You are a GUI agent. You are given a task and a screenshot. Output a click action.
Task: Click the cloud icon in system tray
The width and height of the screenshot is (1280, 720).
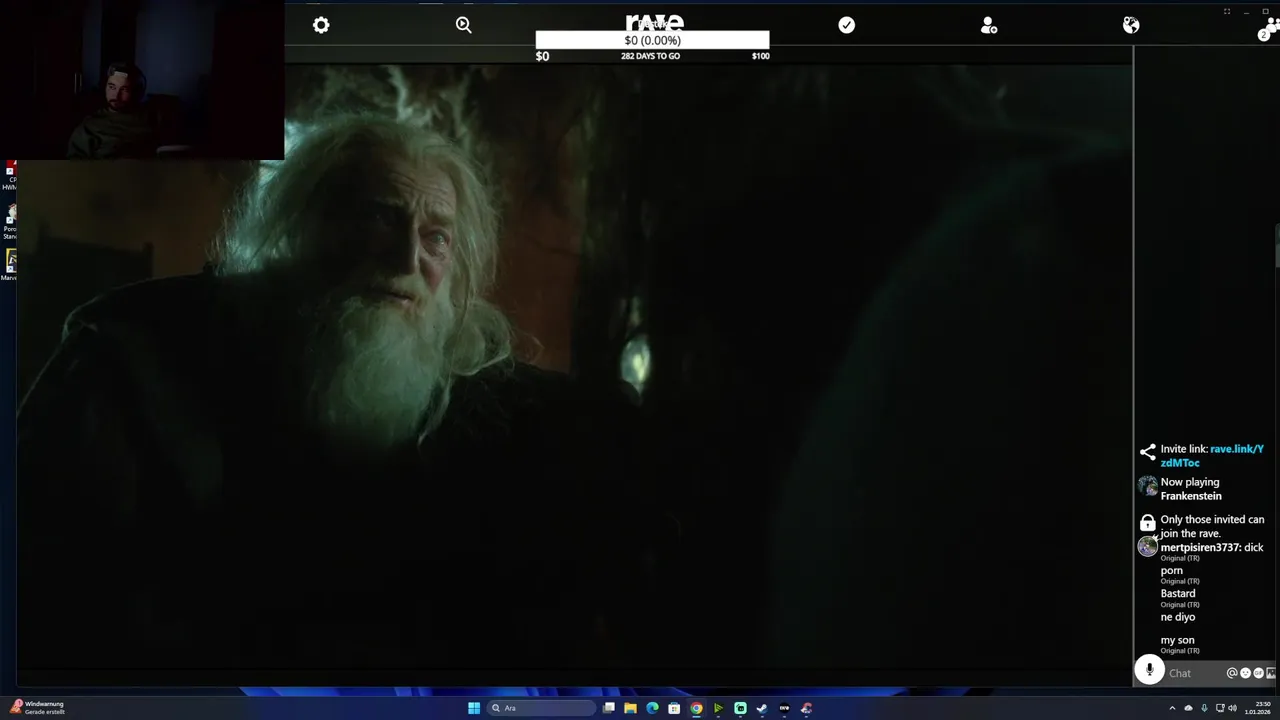click(x=1189, y=708)
